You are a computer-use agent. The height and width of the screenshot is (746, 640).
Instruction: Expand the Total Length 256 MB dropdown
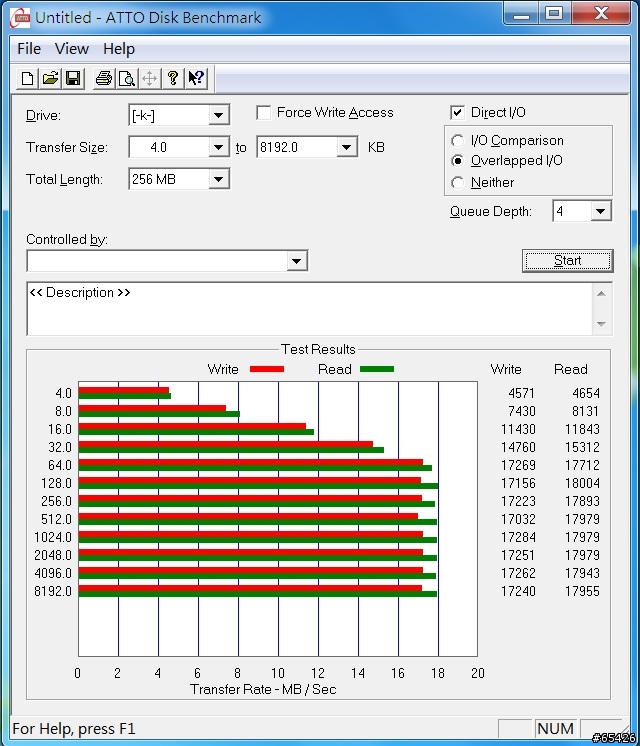pos(218,179)
